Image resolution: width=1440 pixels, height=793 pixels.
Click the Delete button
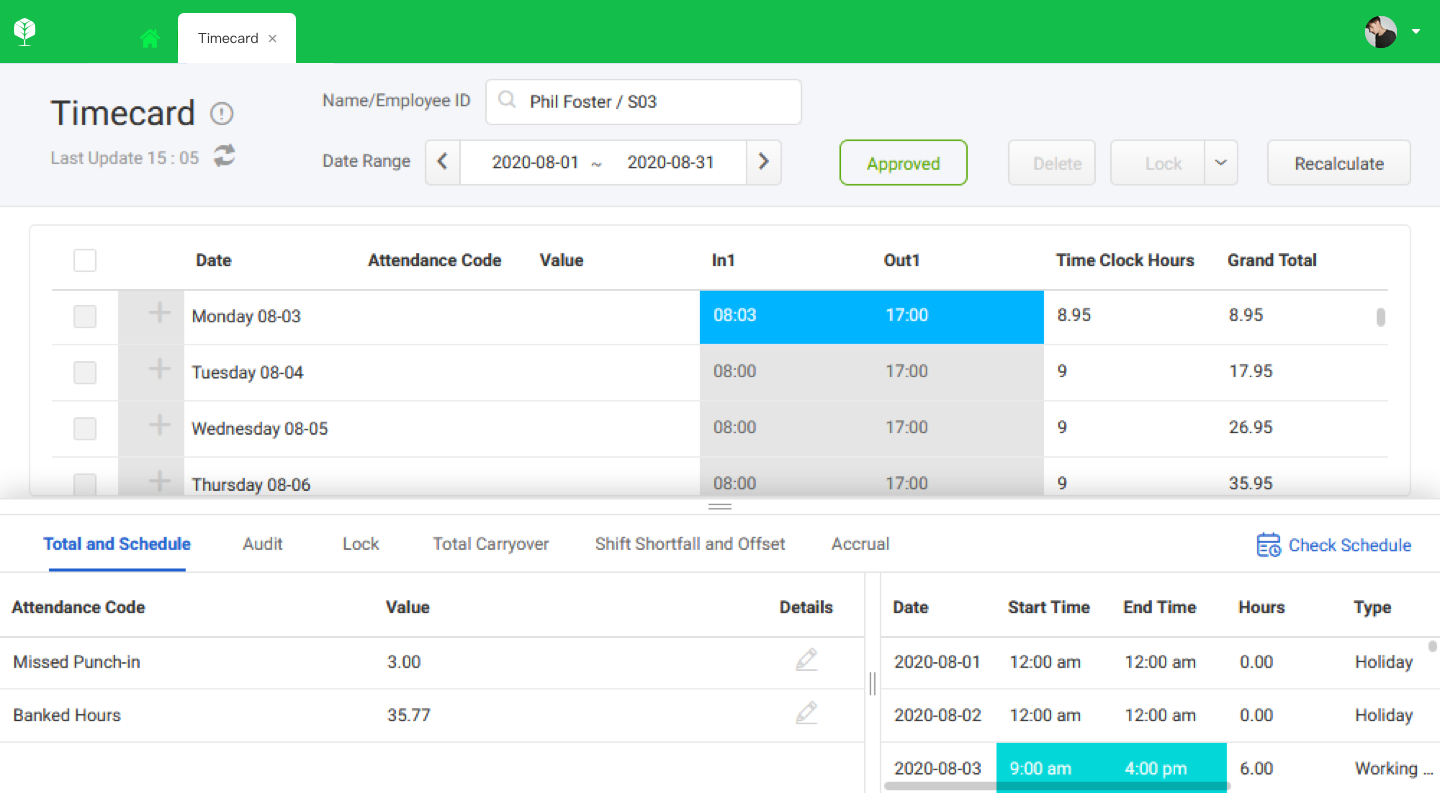click(x=1052, y=163)
